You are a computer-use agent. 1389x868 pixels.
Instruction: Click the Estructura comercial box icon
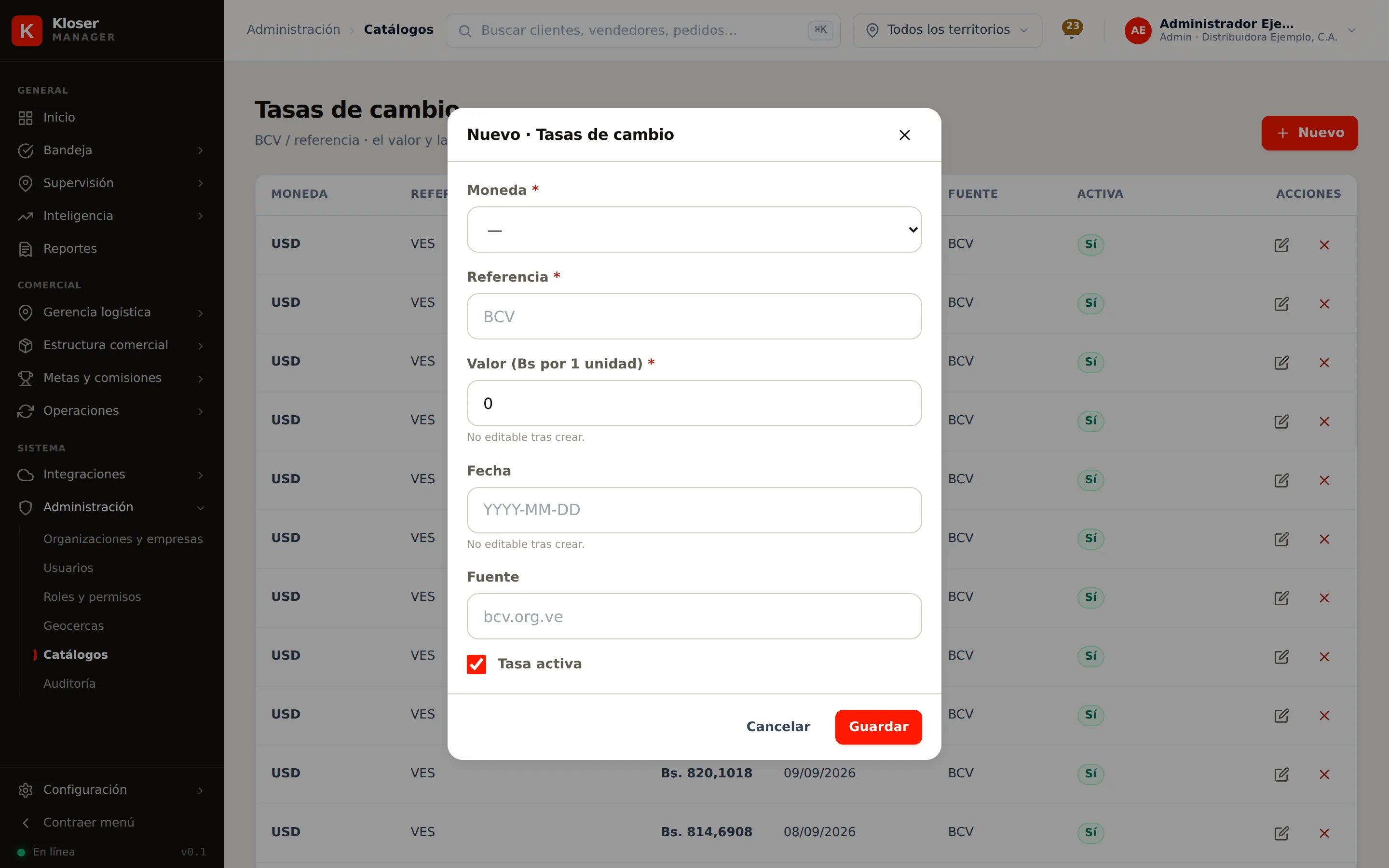[25, 346]
